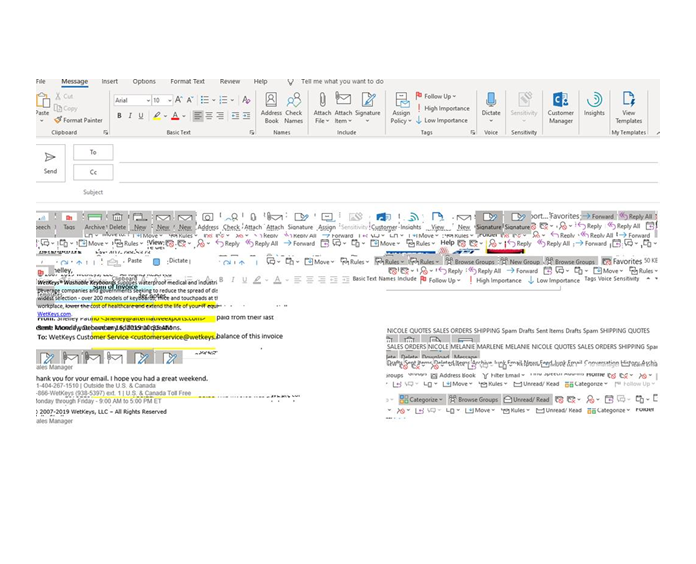696x564 pixels.
Task: Click the Signature pen icon
Action: coord(368,100)
